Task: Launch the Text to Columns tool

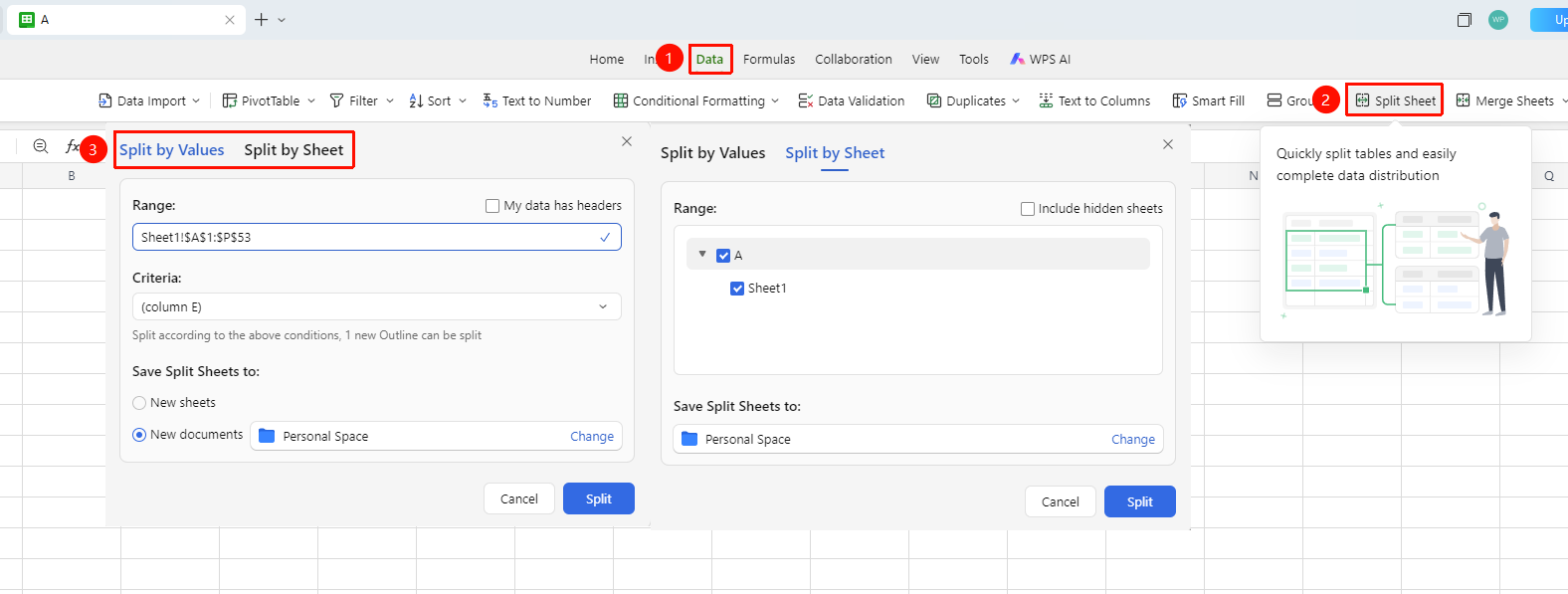Action: point(1094,100)
